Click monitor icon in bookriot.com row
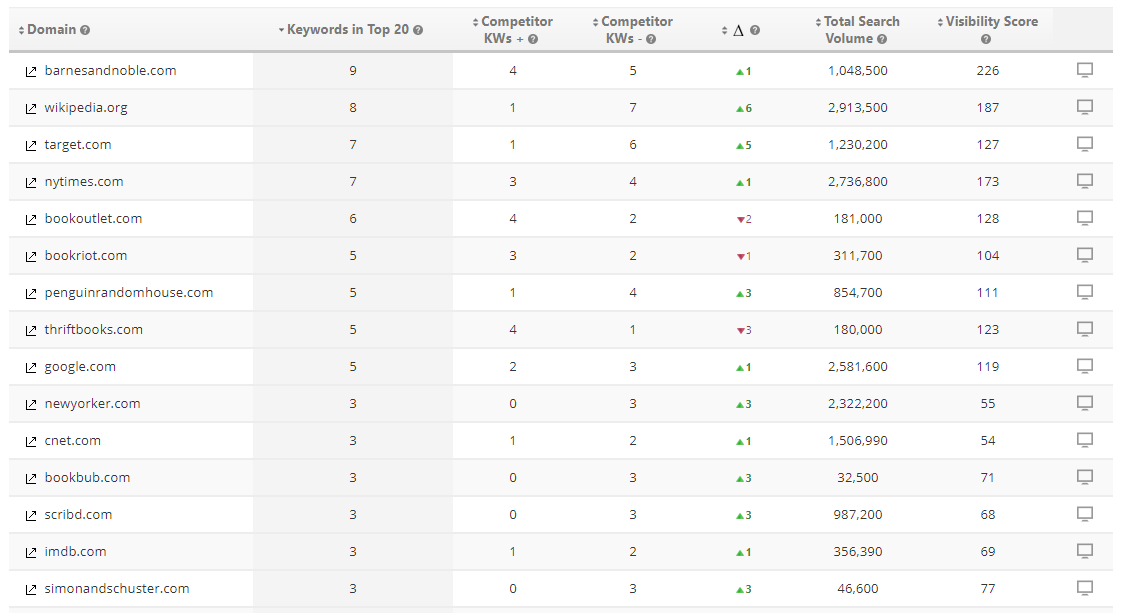This screenshot has width=1121, height=613. (1085, 255)
